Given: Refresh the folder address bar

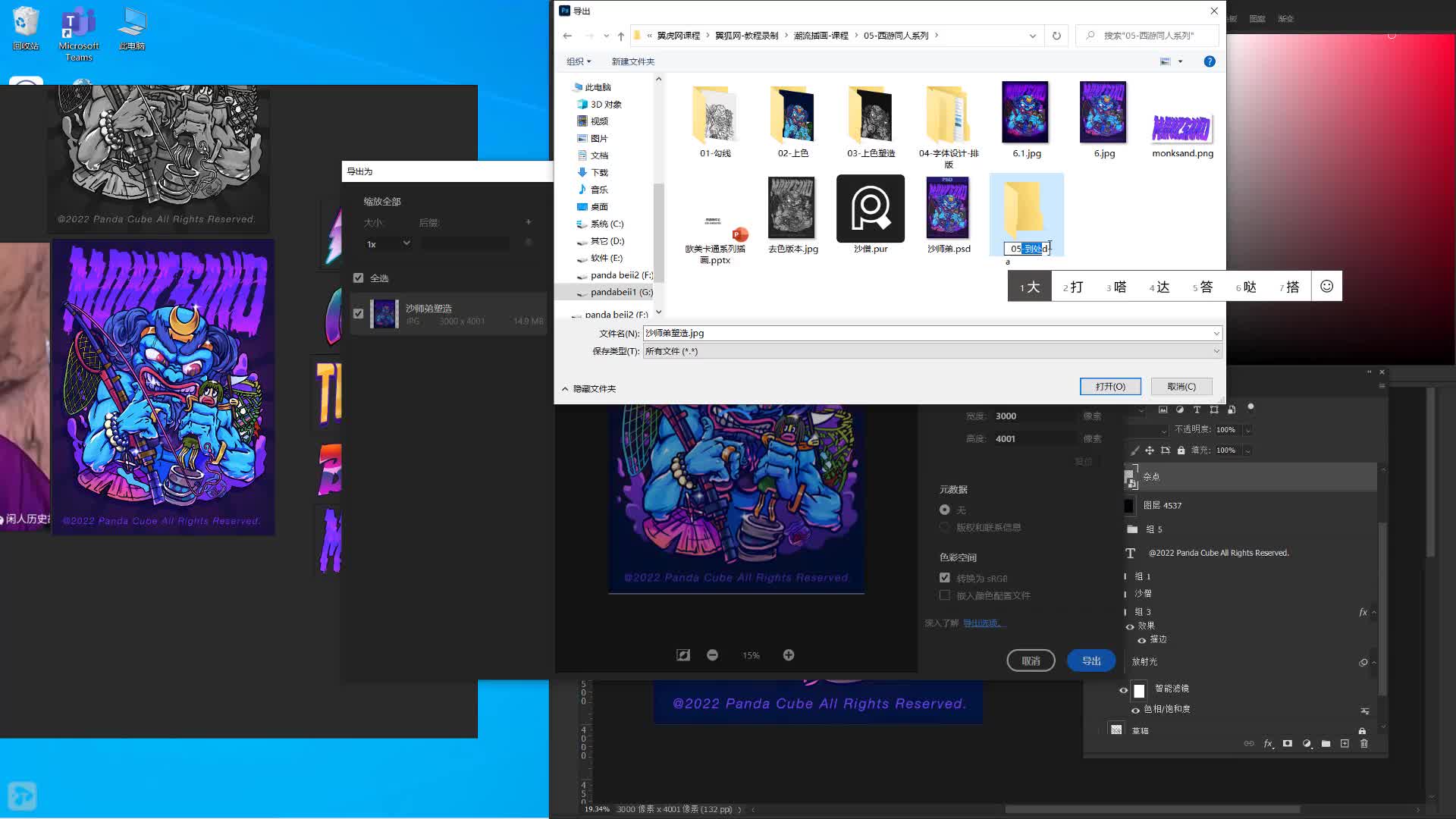Looking at the screenshot, I should click(1056, 36).
